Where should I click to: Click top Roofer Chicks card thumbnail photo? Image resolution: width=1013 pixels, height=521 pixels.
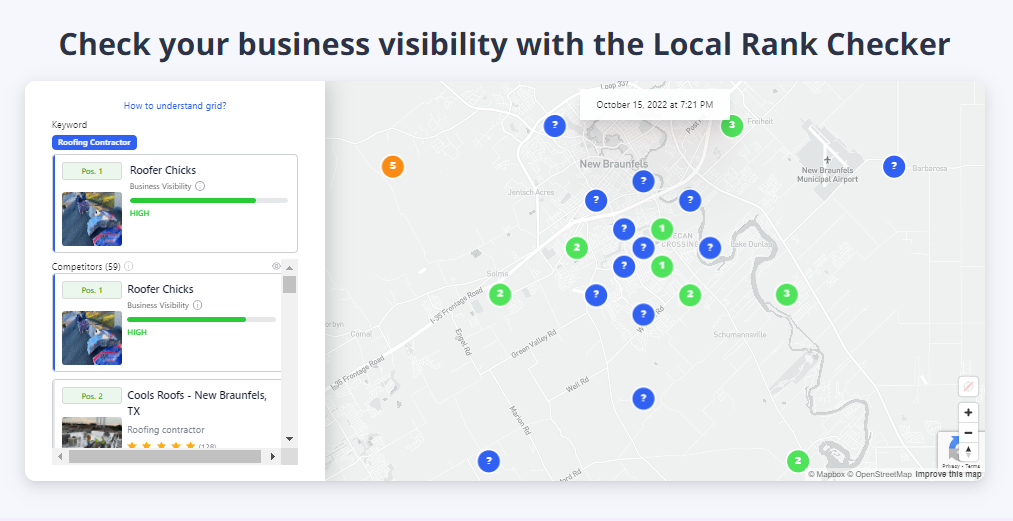[92, 218]
